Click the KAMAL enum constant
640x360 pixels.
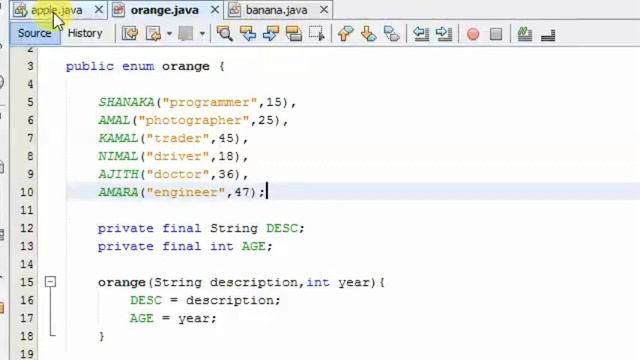click(x=118, y=138)
